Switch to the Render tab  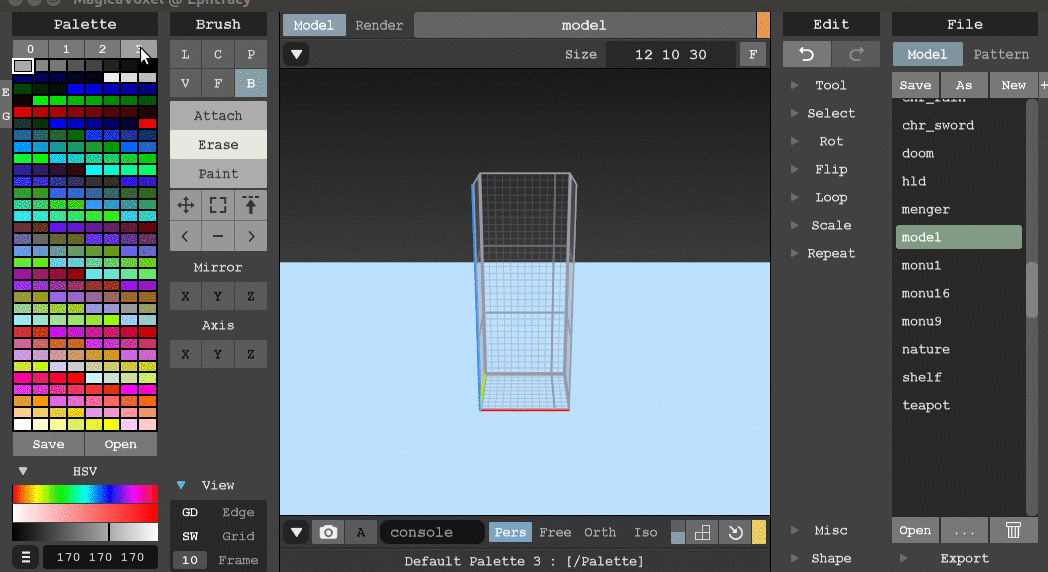click(379, 25)
